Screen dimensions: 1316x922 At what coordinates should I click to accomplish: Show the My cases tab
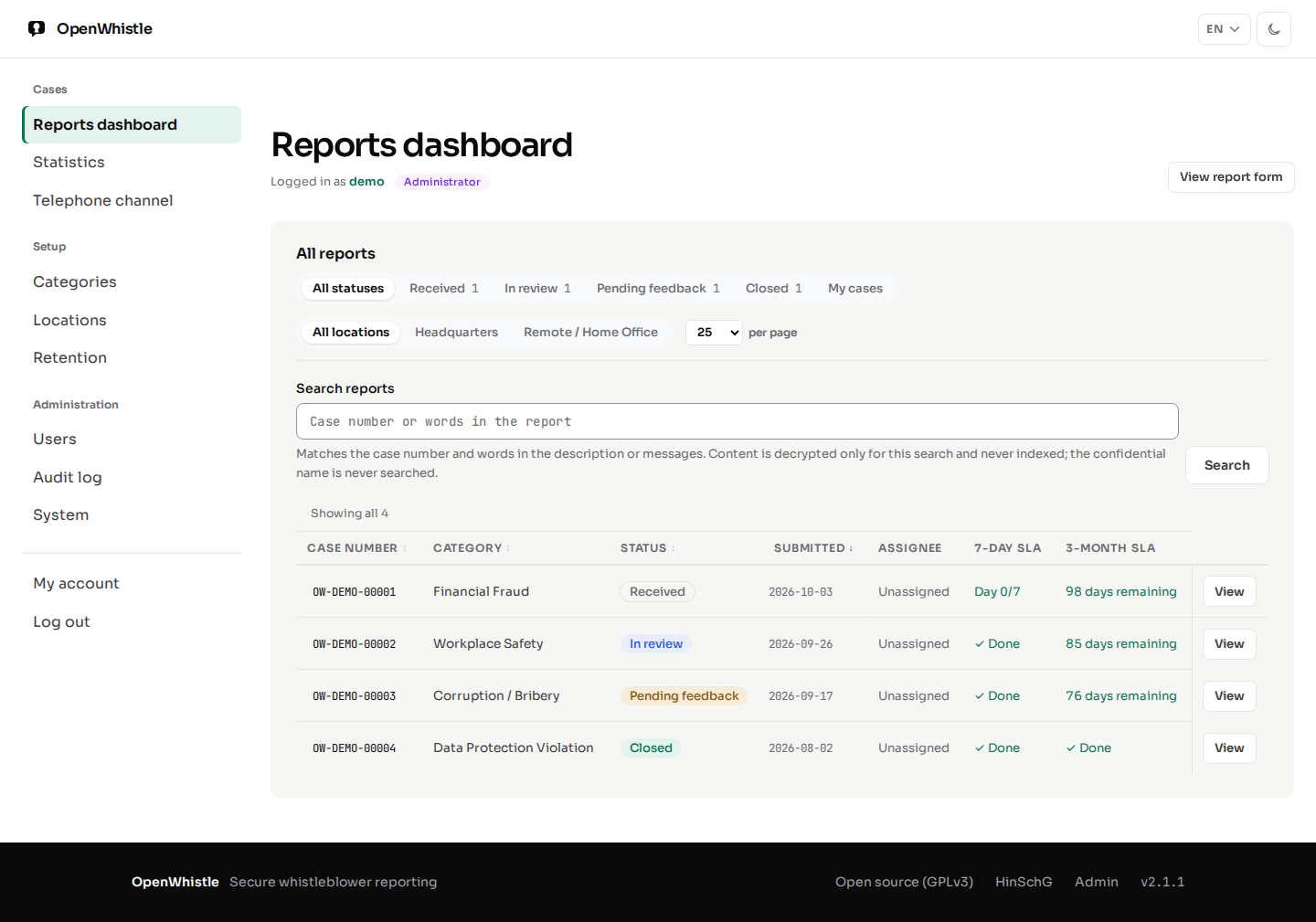(855, 289)
